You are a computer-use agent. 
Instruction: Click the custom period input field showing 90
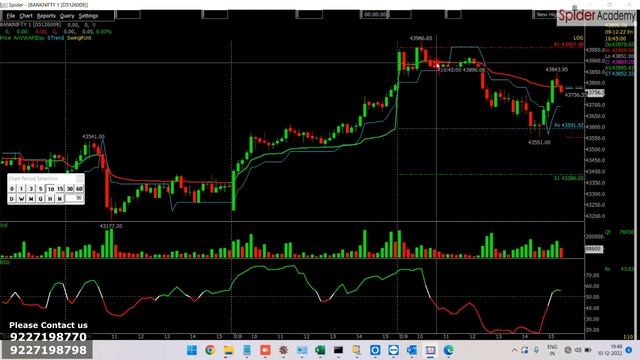pos(74,198)
